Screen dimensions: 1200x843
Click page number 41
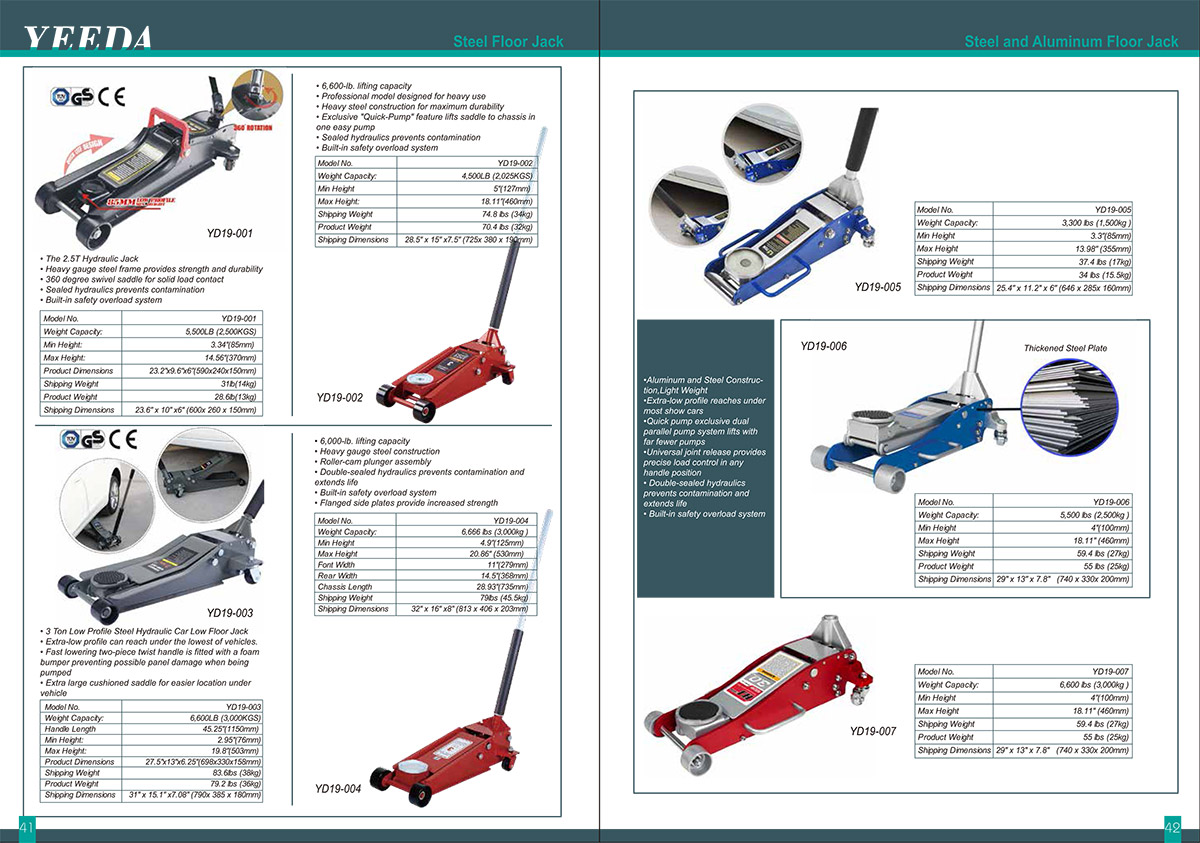click(27, 827)
